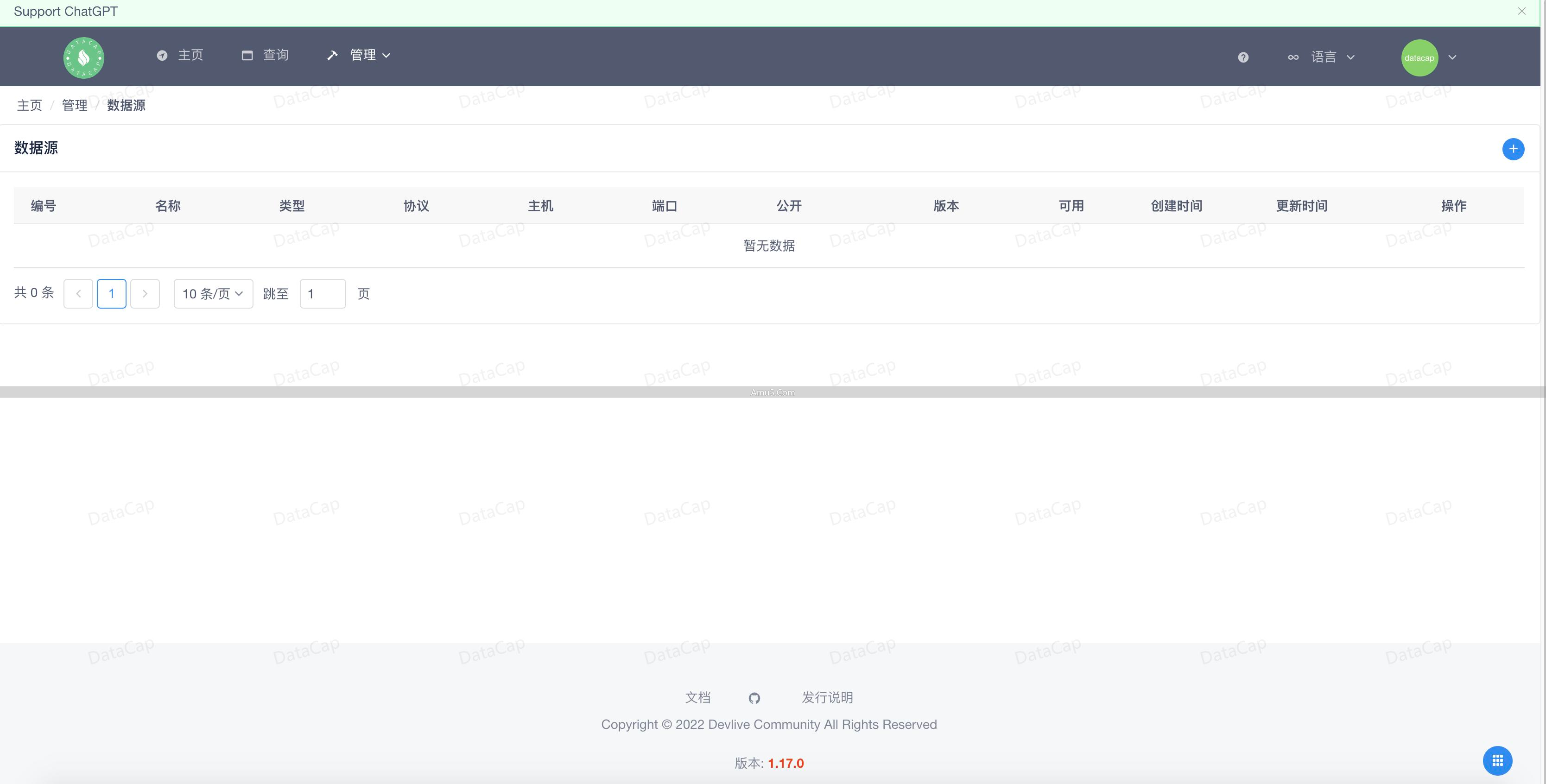The image size is (1546, 784).
Task: Open the 发行说明 release notes link
Action: click(x=827, y=698)
